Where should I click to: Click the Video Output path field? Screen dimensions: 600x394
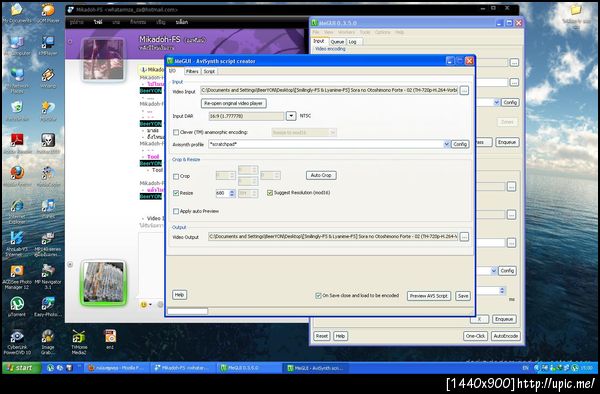[333, 237]
